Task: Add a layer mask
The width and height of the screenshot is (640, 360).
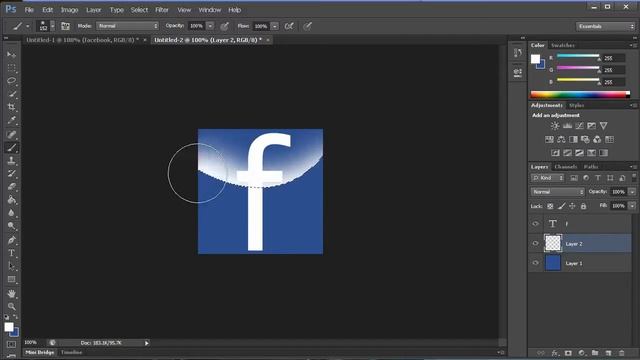Action: coord(568,353)
